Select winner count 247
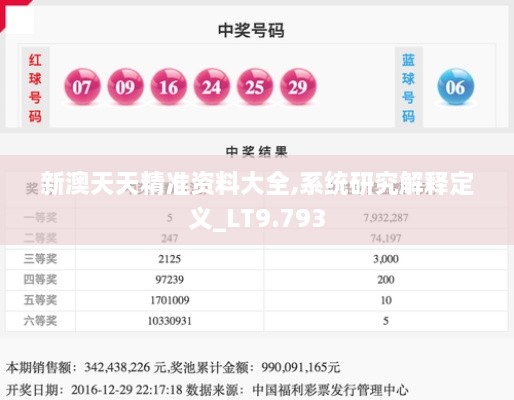 tap(170, 238)
